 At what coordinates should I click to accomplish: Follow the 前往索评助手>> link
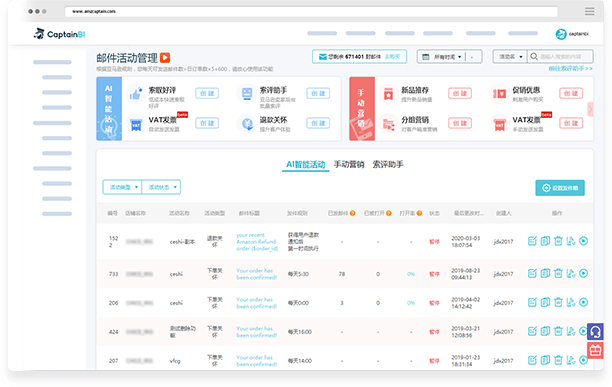click(571, 69)
